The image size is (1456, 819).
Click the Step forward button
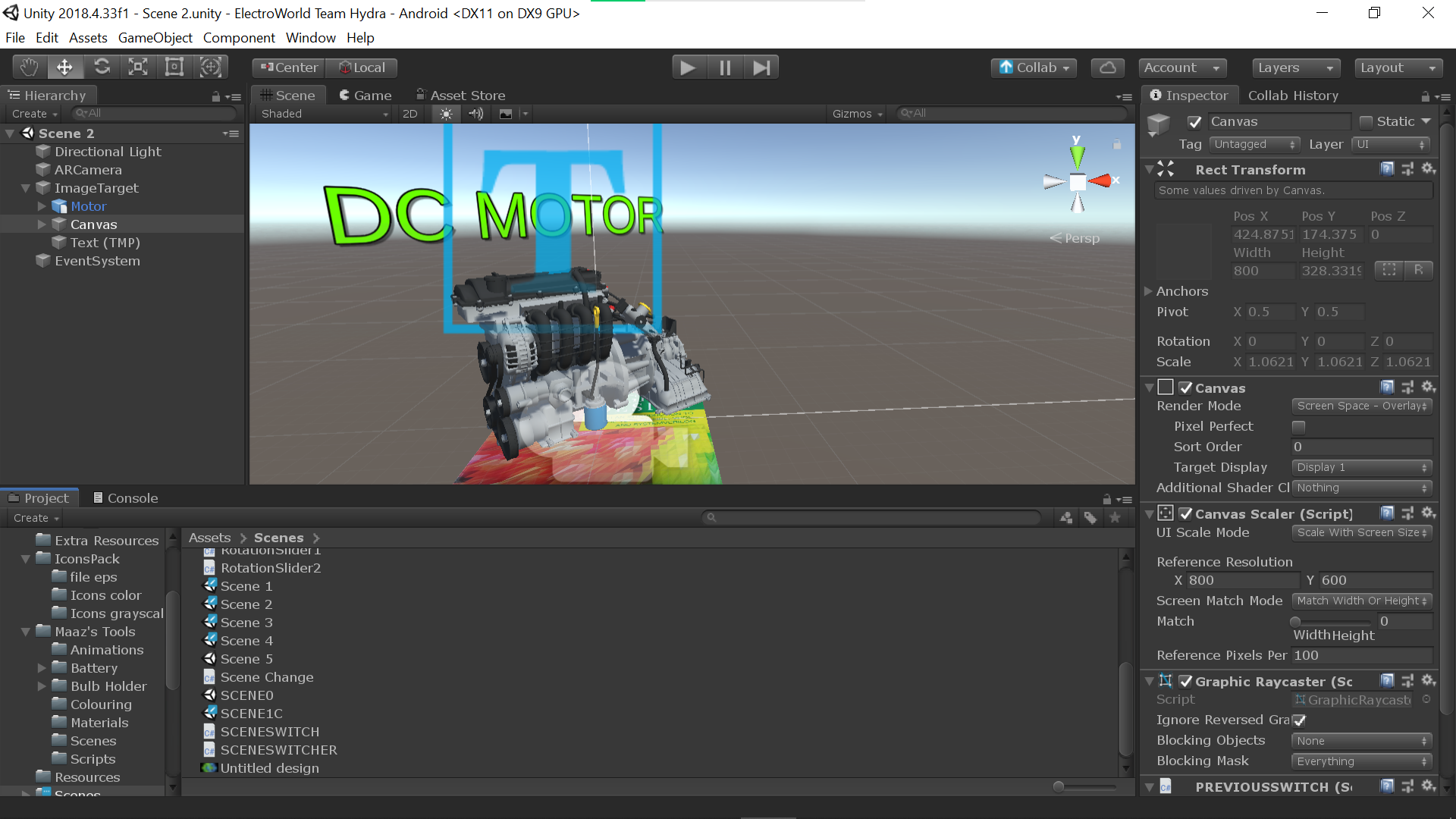(761, 67)
